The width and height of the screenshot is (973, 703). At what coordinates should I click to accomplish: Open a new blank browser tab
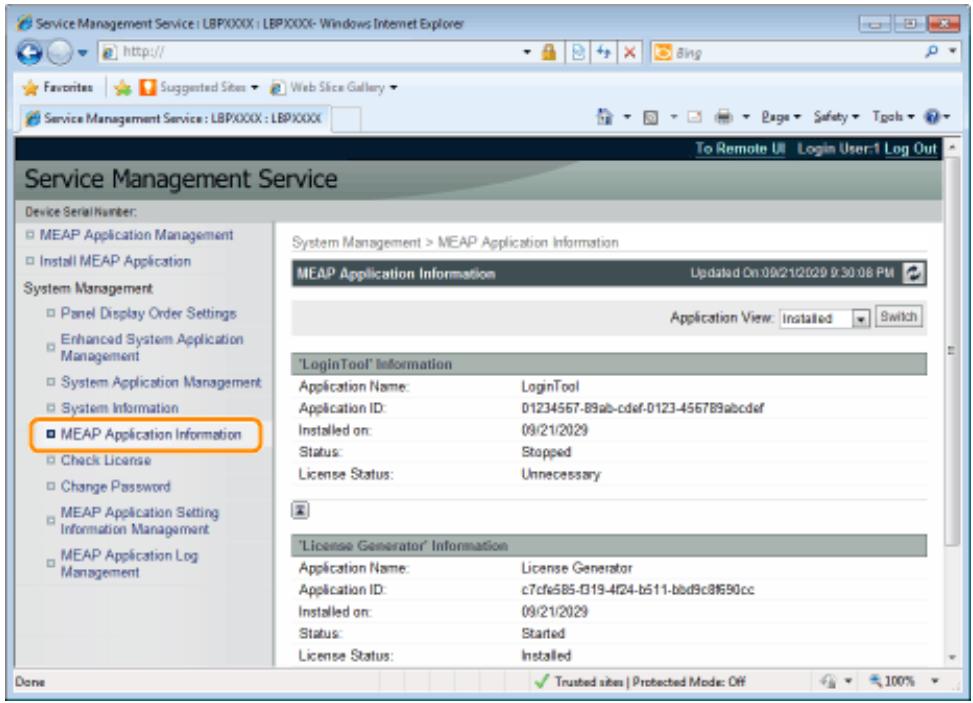[346, 119]
